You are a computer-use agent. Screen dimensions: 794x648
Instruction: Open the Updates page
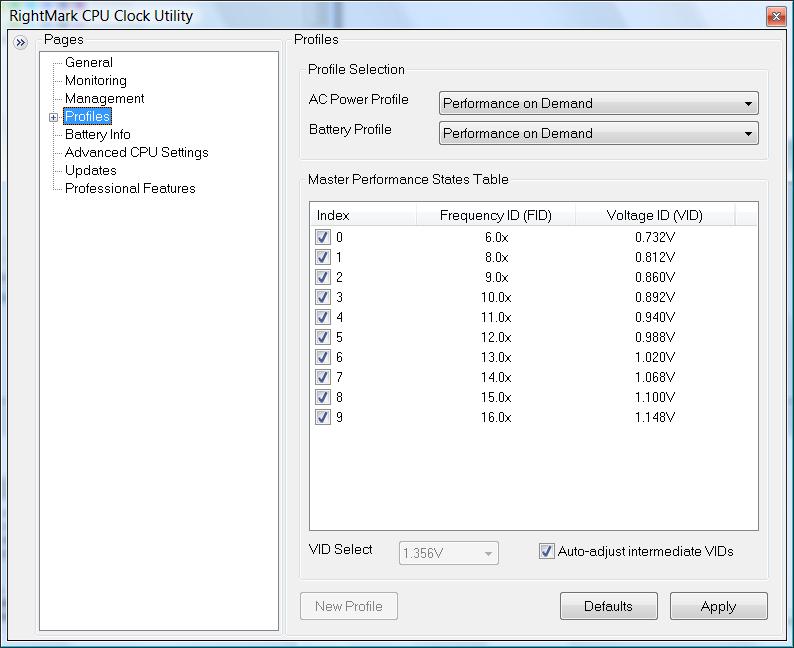[91, 170]
